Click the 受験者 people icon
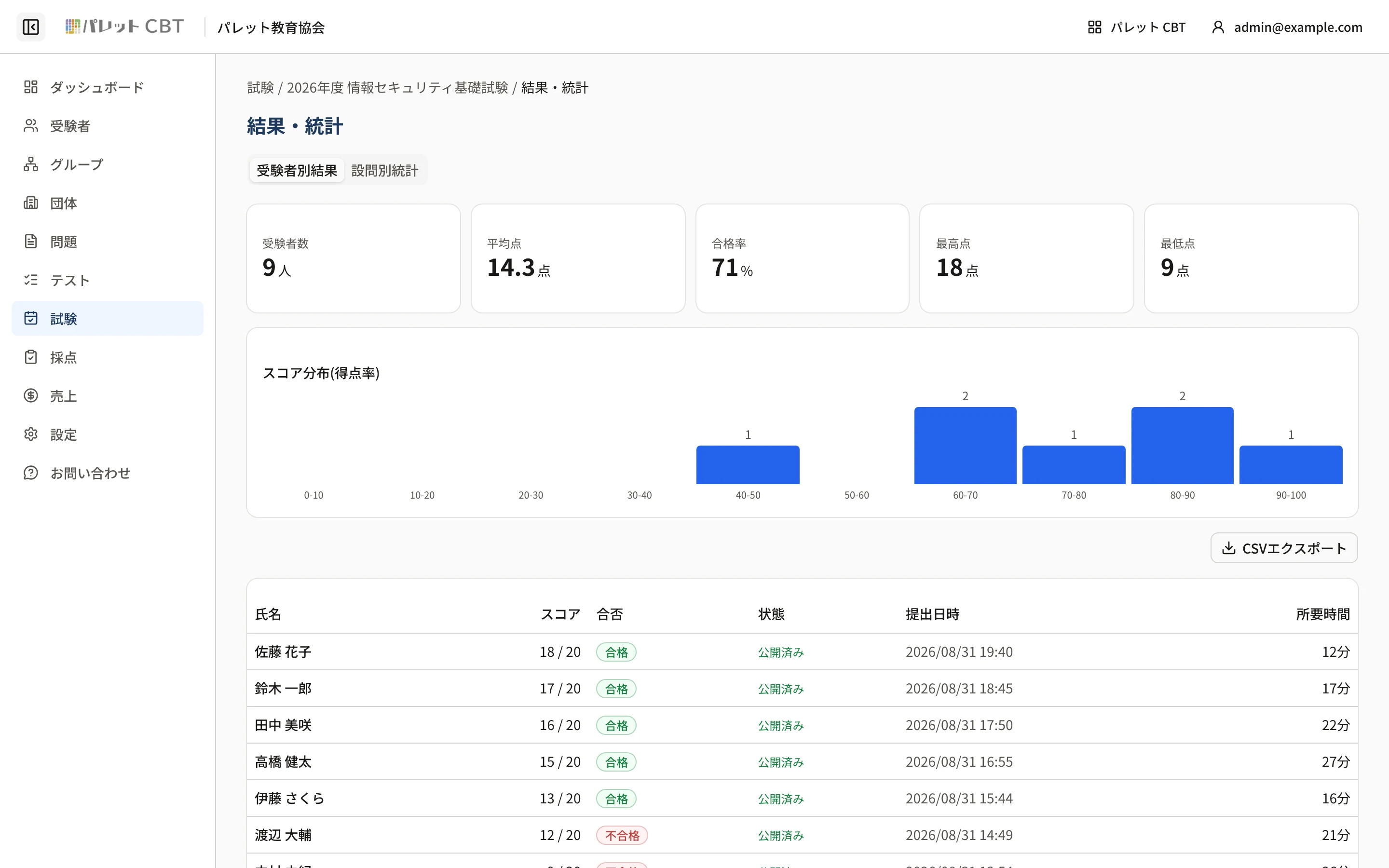 pos(31,126)
